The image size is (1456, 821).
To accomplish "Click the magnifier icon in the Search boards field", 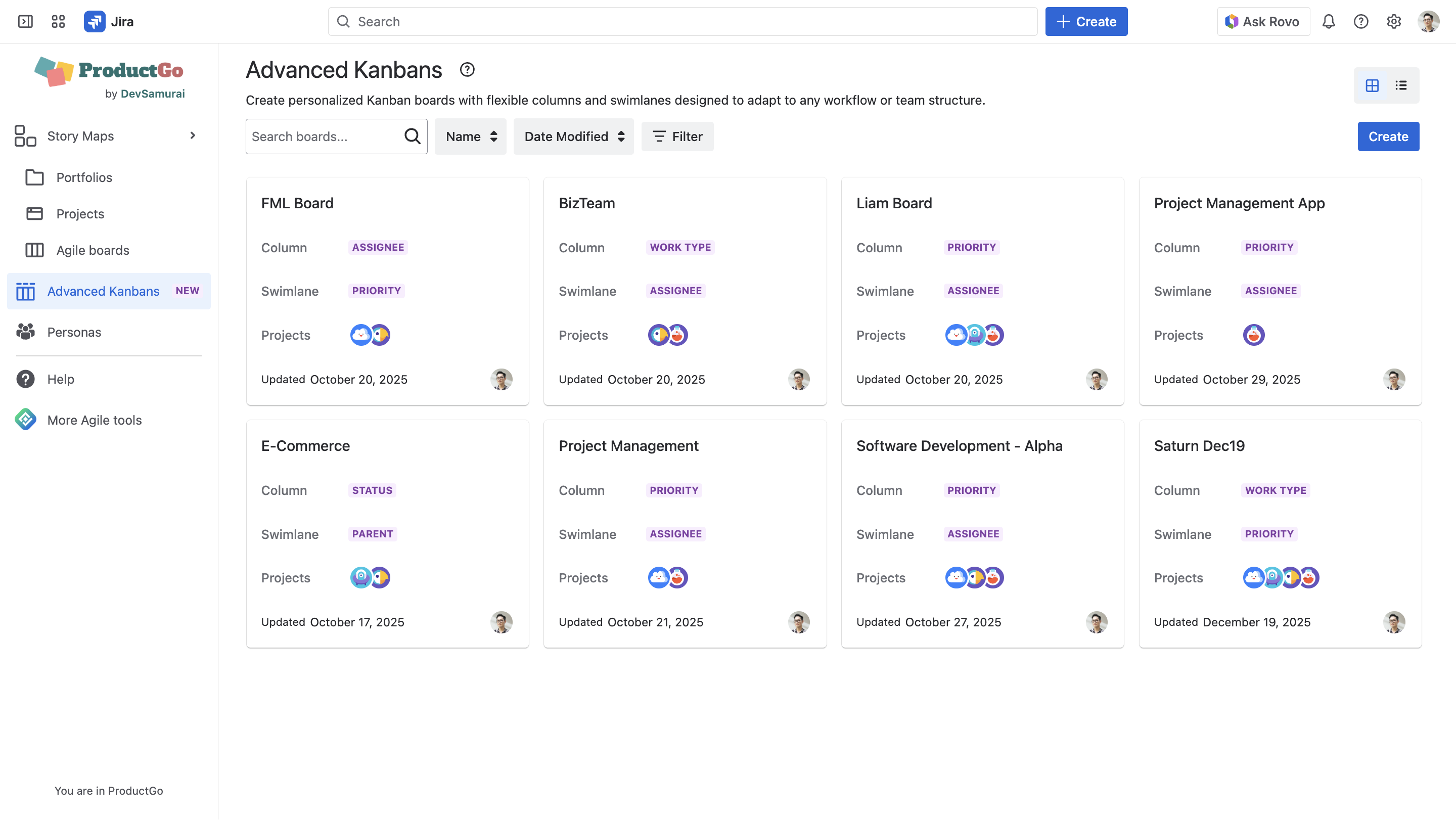I will [x=412, y=136].
